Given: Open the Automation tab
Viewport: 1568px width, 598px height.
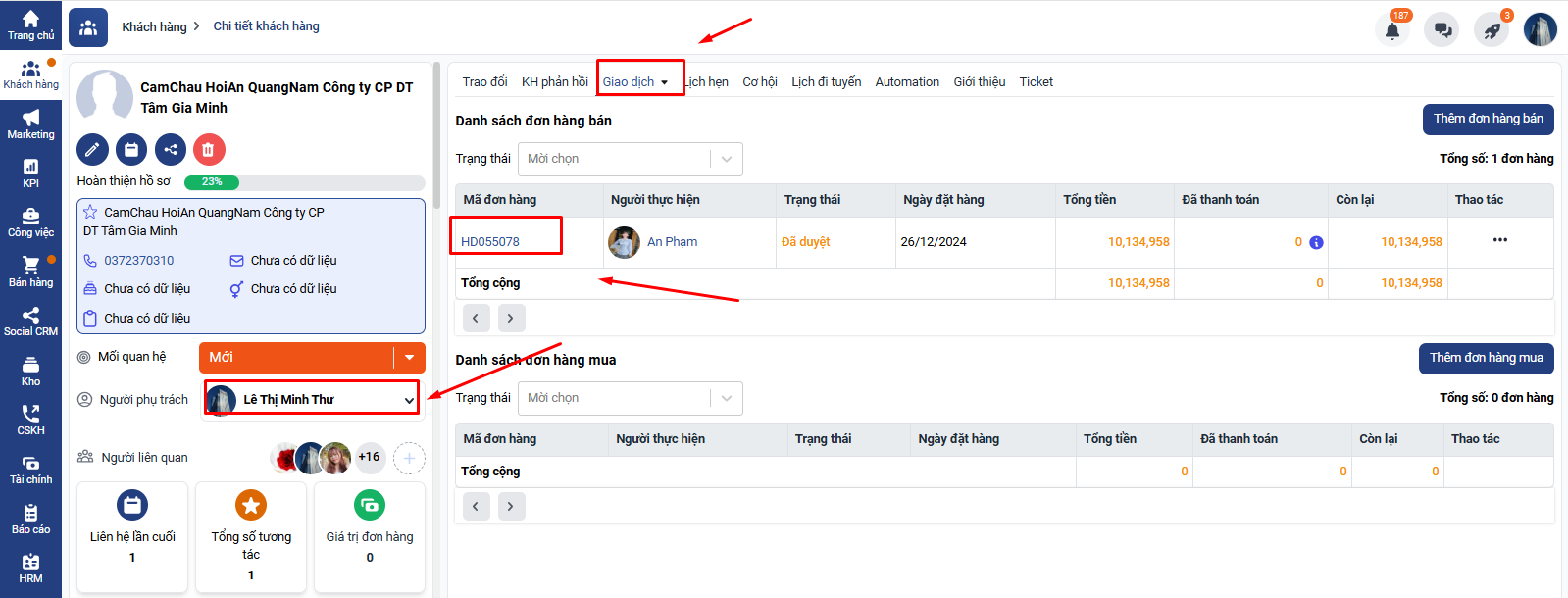Looking at the screenshot, I should click(x=906, y=82).
